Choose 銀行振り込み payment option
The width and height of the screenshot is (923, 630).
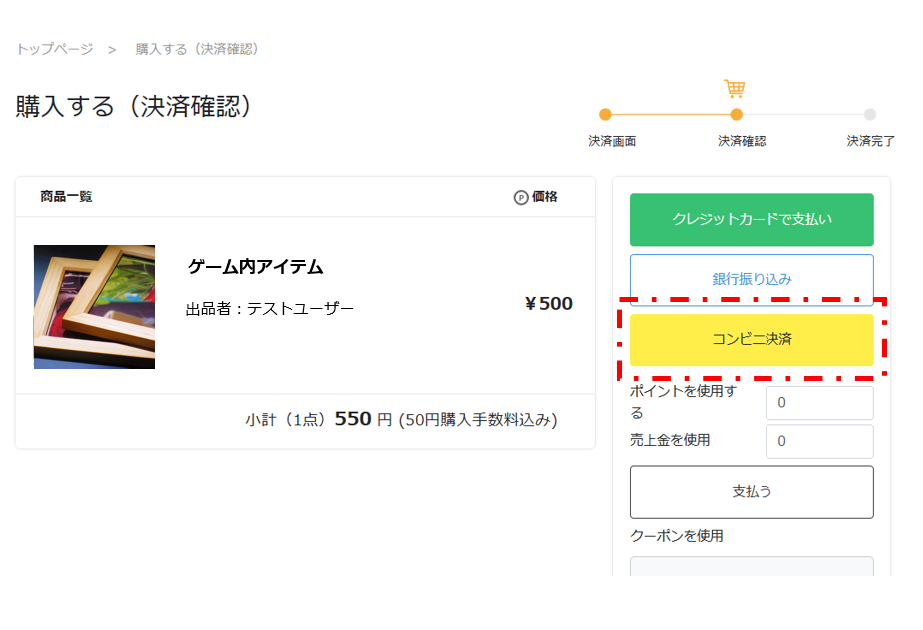[x=751, y=279]
